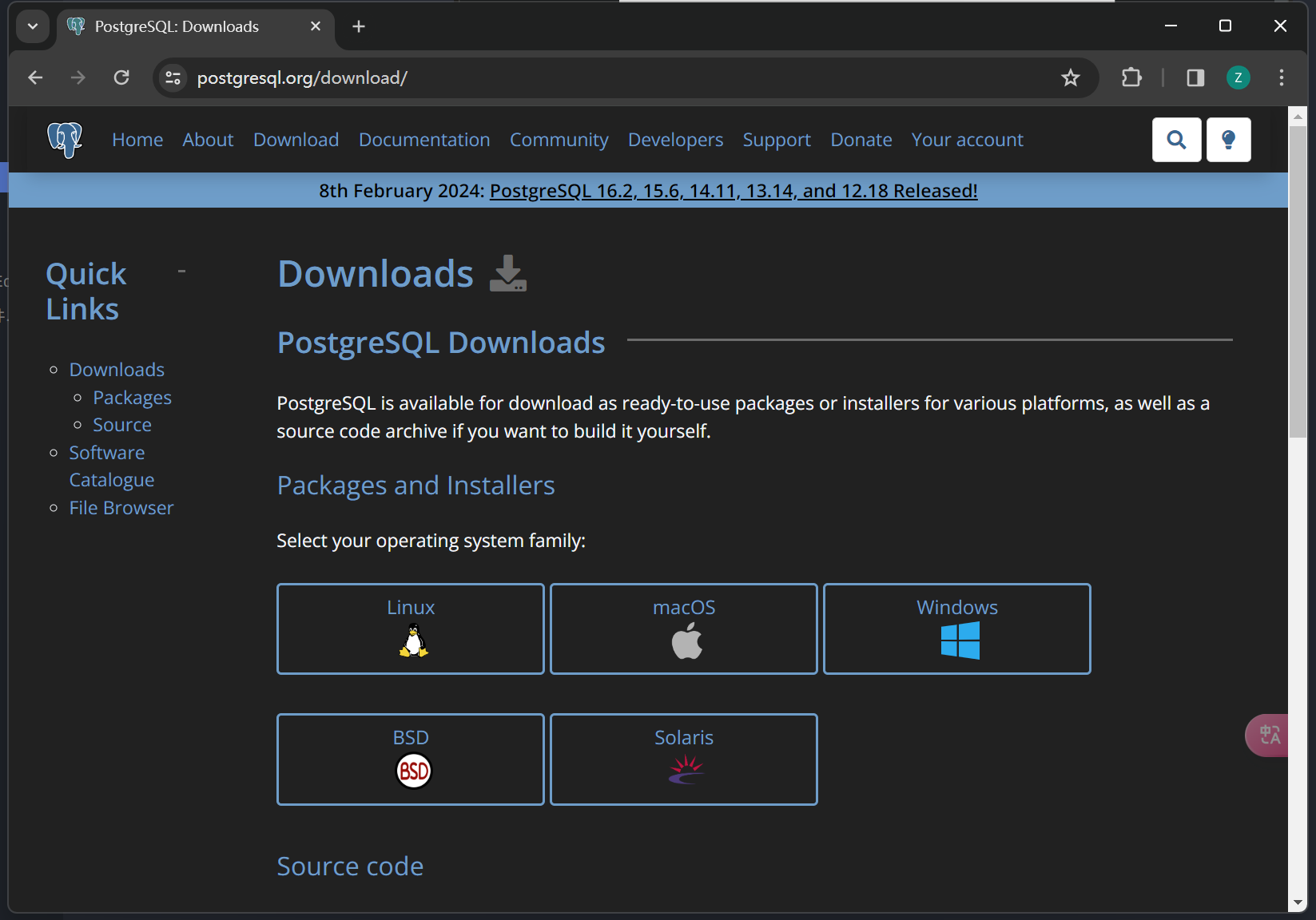Toggle dark mode lightbulb button
Screen dimensions: 1316x920
tap(1228, 140)
